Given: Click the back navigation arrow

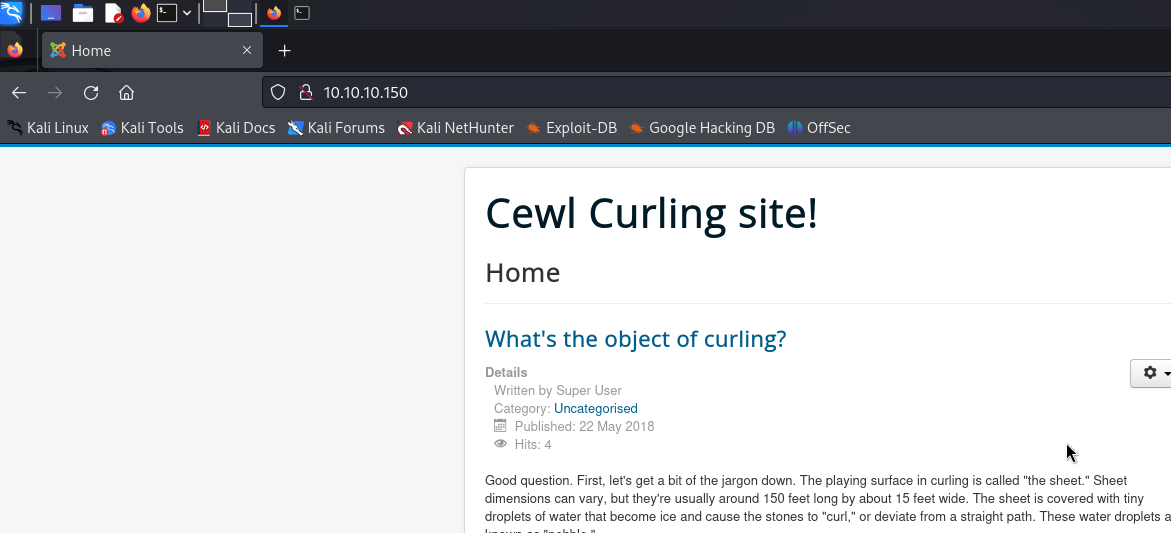Looking at the screenshot, I should (19, 93).
